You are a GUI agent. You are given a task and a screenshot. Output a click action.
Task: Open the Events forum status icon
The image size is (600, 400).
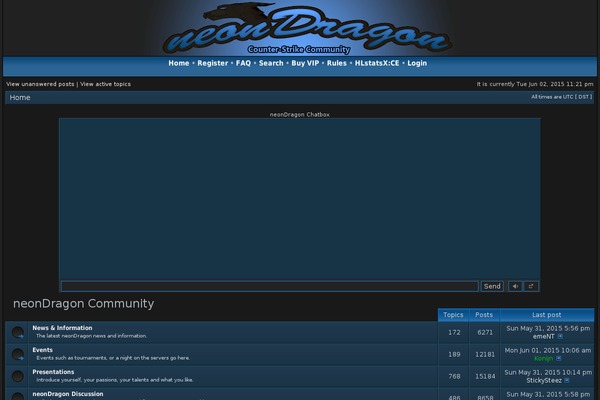coord(18,354)
